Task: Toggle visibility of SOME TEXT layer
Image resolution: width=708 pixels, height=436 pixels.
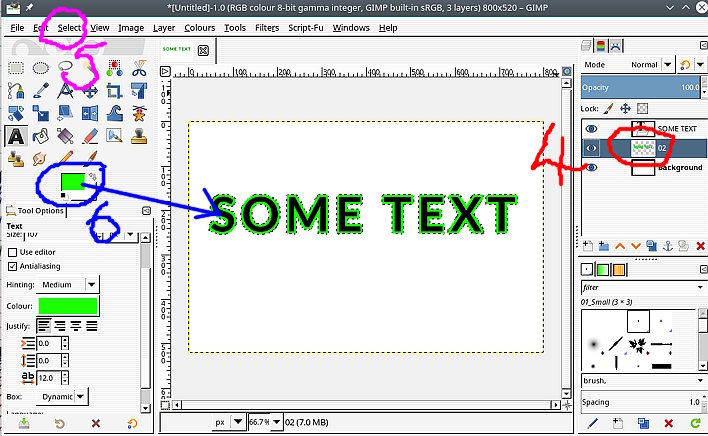Action: pos(591,129)
